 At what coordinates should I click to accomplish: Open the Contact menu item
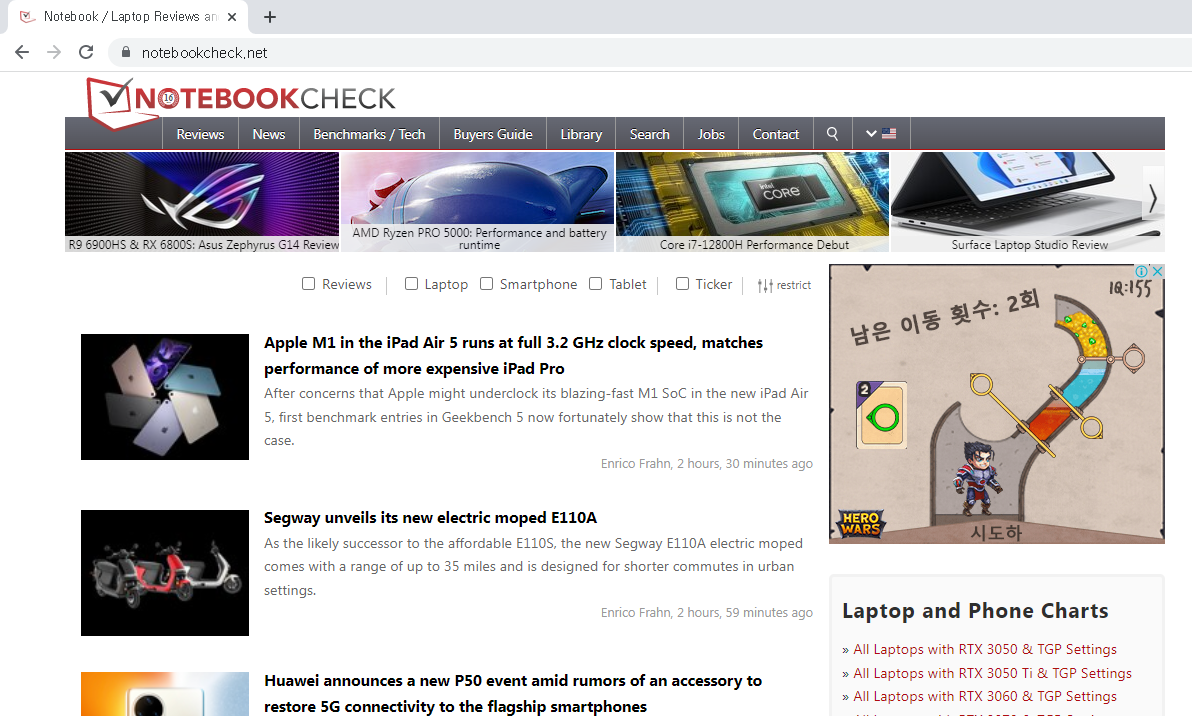click(775, 134)
